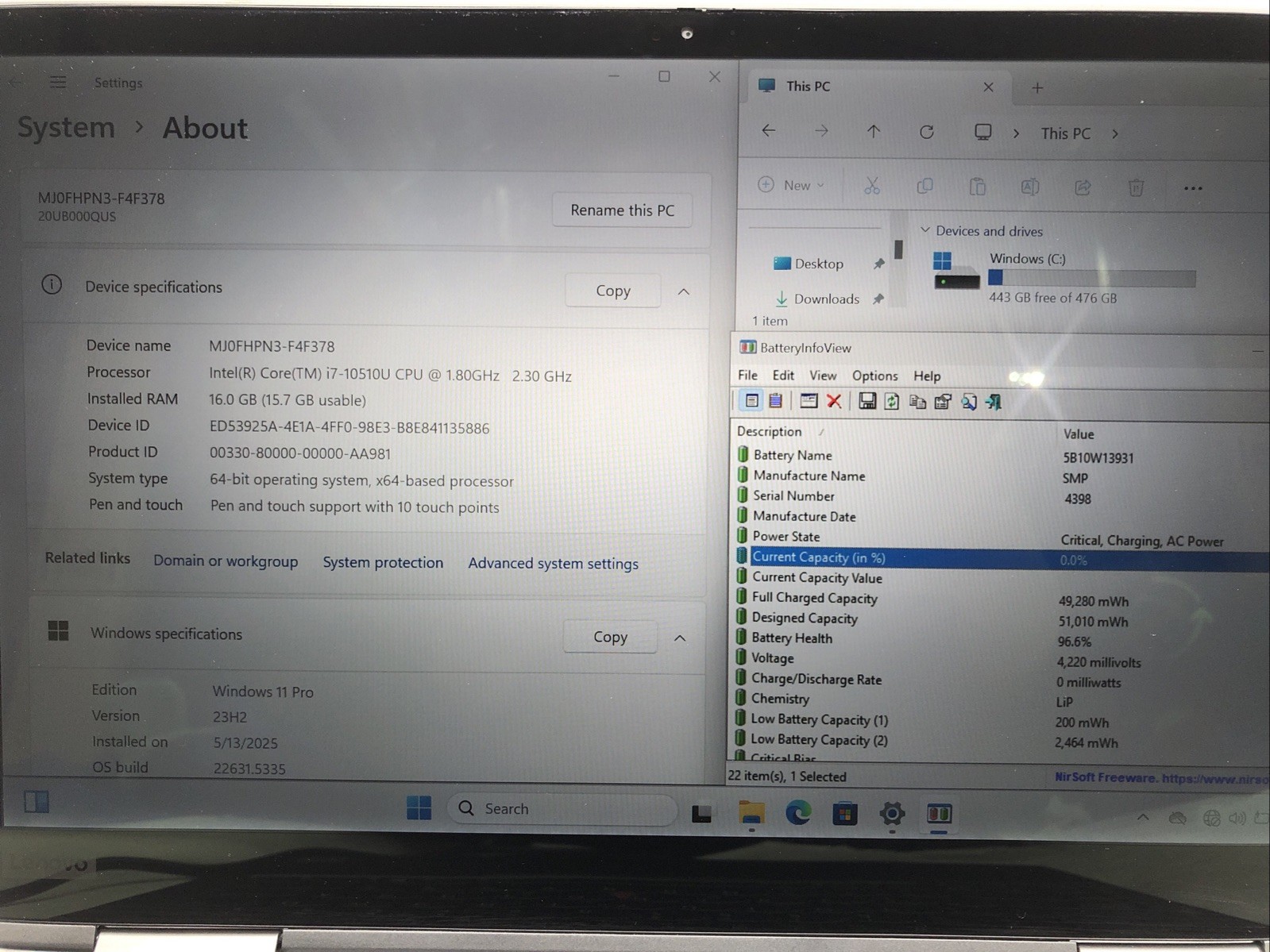Click the BatteryInfoView icon on the taskbar
The image size is (1270, 952).
point(939,814)
